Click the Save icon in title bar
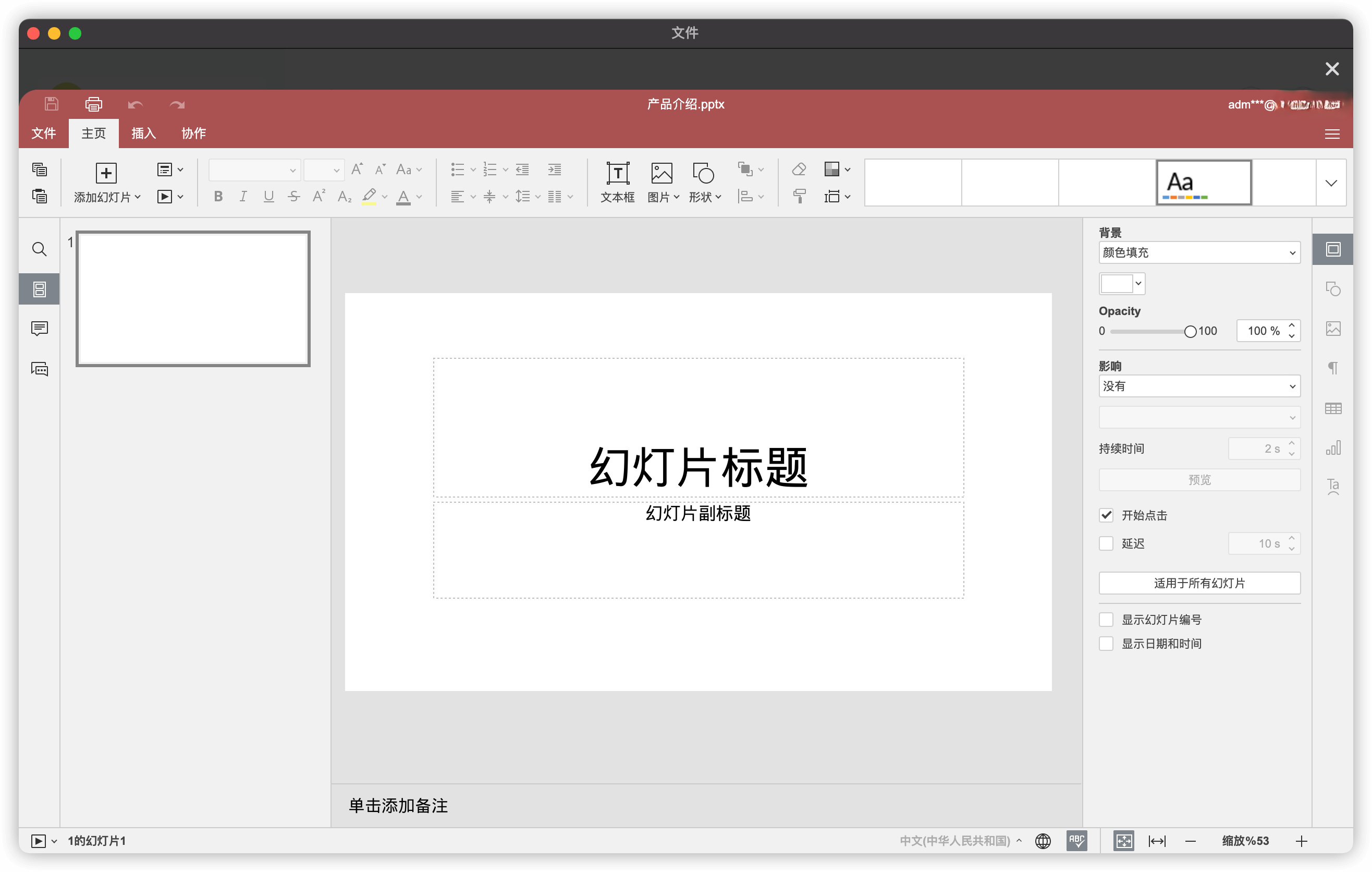The width and height of the screenshot is (1372, 872). (x=51, y=104)
